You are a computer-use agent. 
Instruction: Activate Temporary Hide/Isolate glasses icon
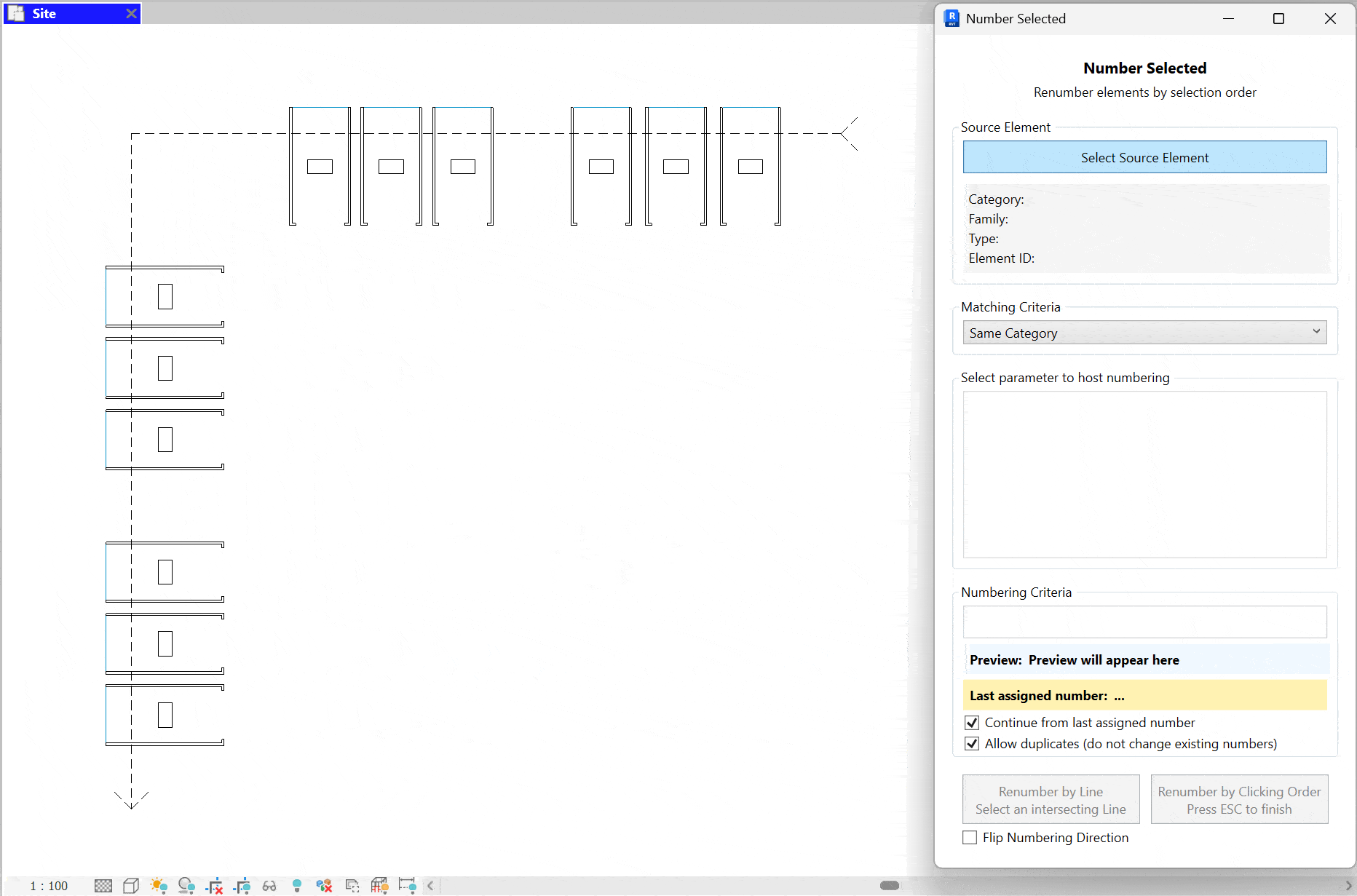(269, 885)
